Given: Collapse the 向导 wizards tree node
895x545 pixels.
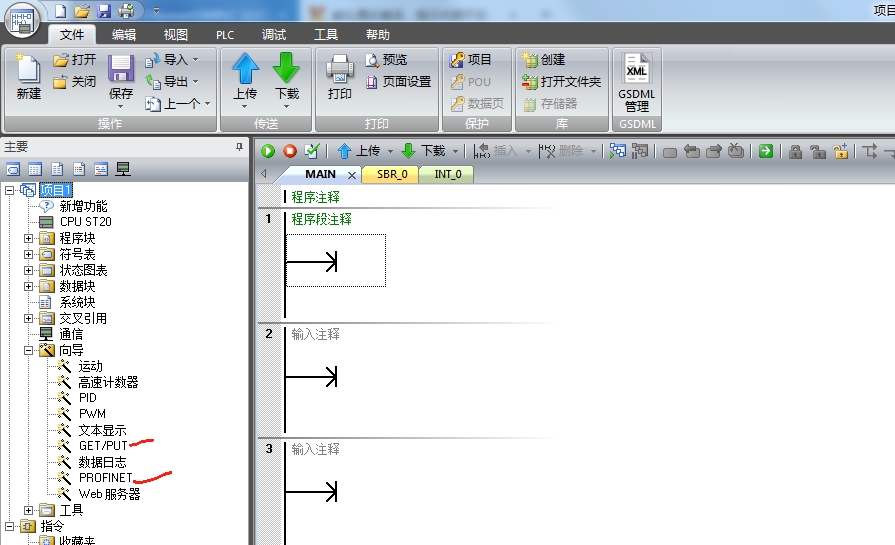Looking at the screenshot, I should point(29,350).
